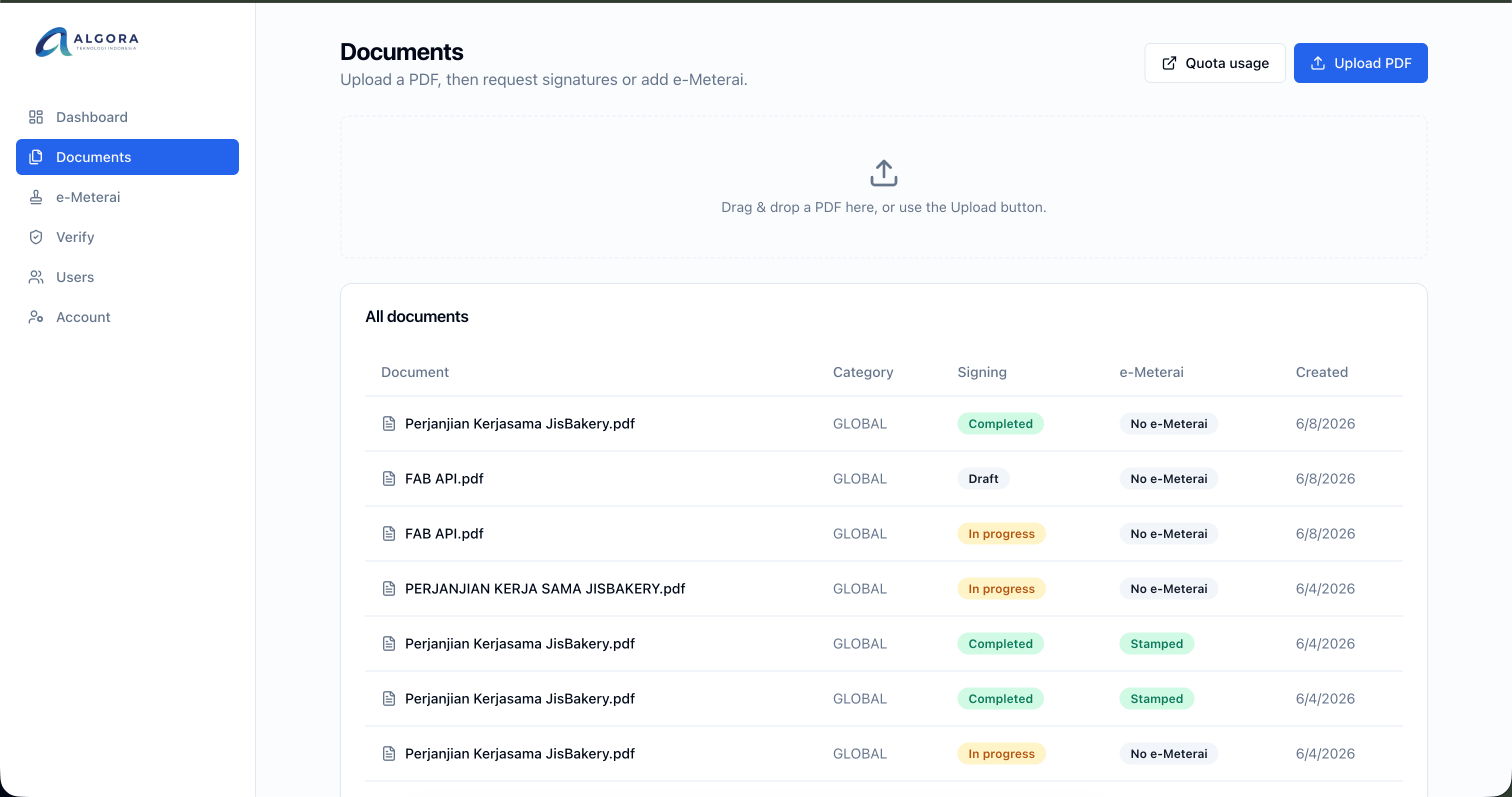Click the upload icon on Upload PDF

click(1317, 63)
